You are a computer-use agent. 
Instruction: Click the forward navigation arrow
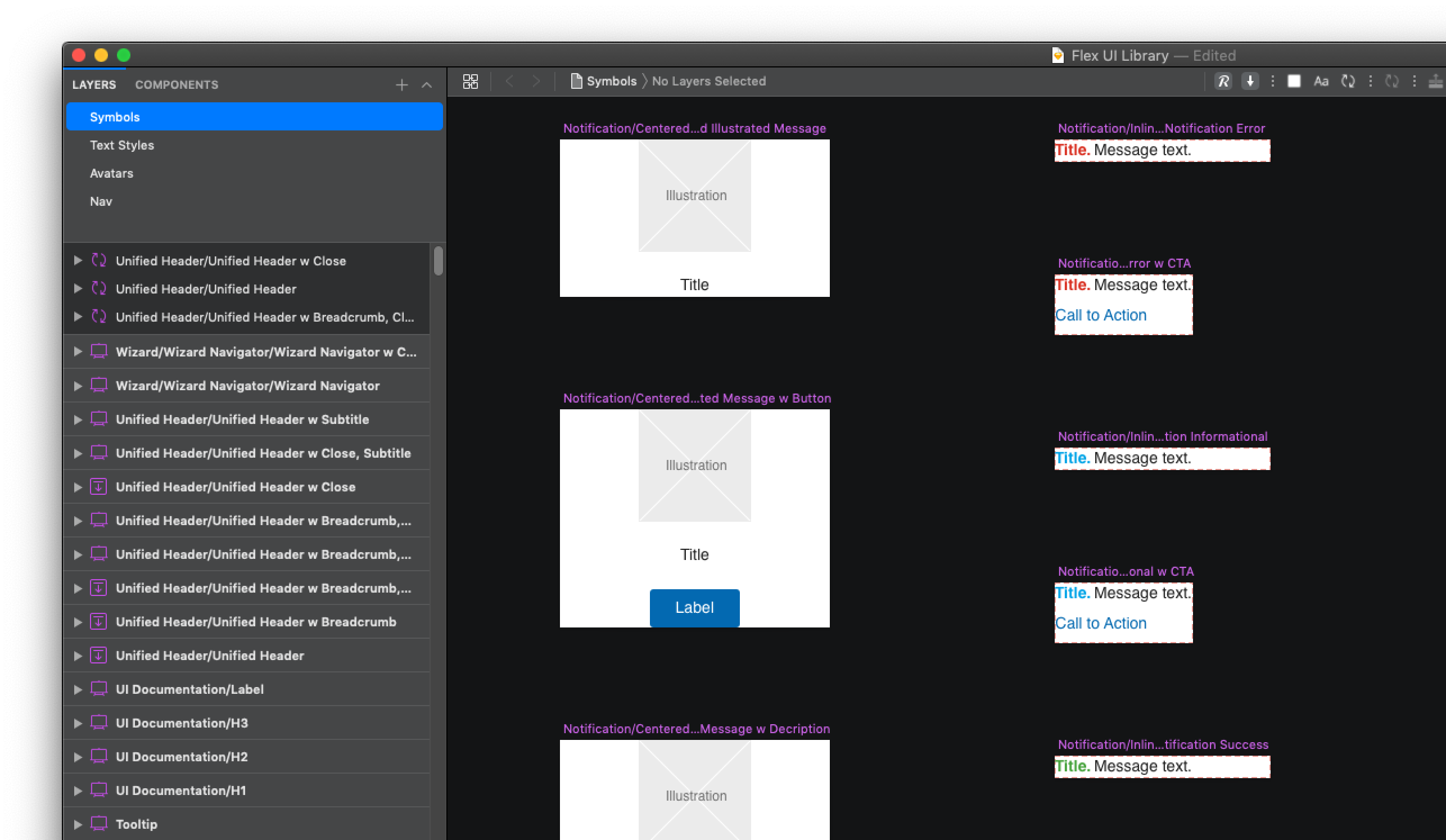pyautogui.click(x=536, y=82)
